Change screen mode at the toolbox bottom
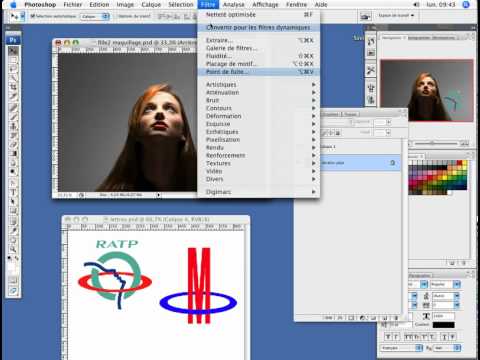The height and width of the screenshot is (360, 480). (13, 291)
